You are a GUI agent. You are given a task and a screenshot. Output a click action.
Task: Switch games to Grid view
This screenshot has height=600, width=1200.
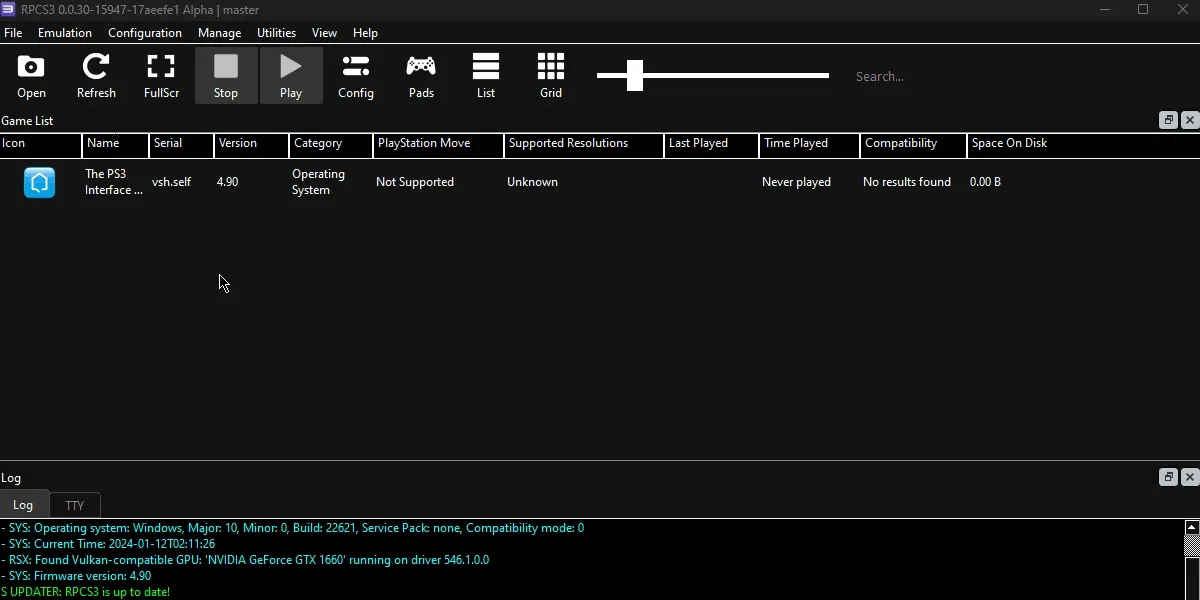tap(550, 75)
